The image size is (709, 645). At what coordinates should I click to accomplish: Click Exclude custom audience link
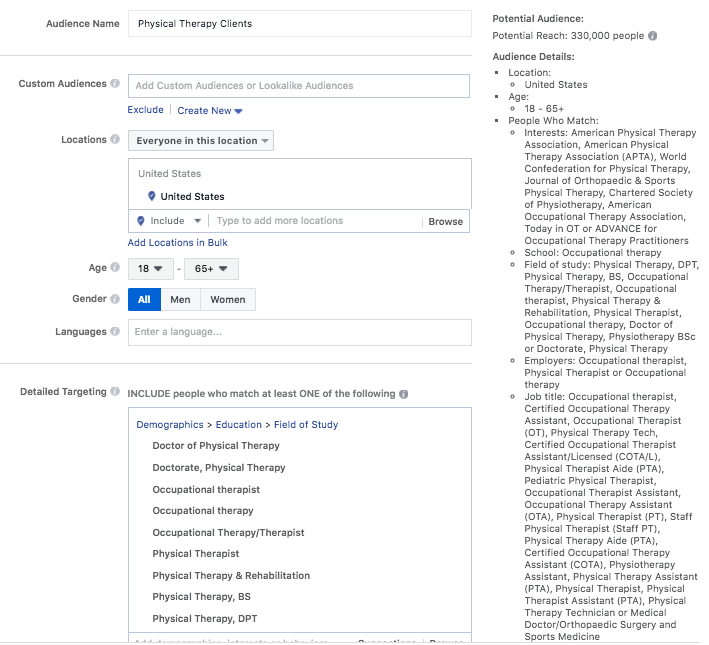click(x=146, y=110)
